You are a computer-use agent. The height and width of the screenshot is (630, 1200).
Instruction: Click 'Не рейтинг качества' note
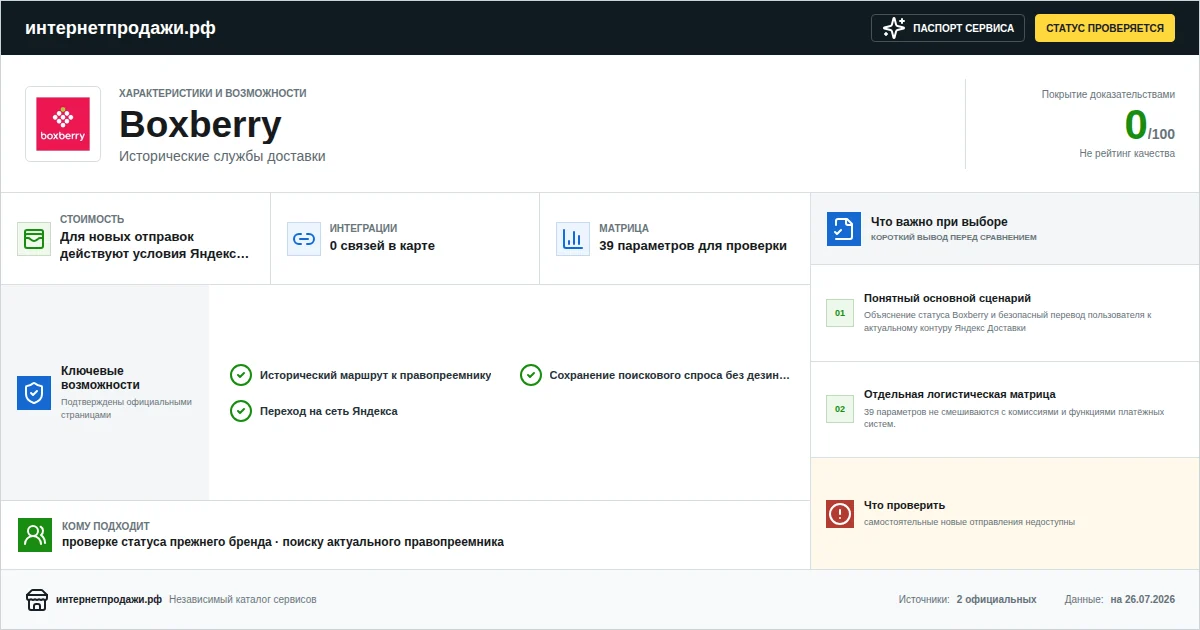pos(1127,154)
